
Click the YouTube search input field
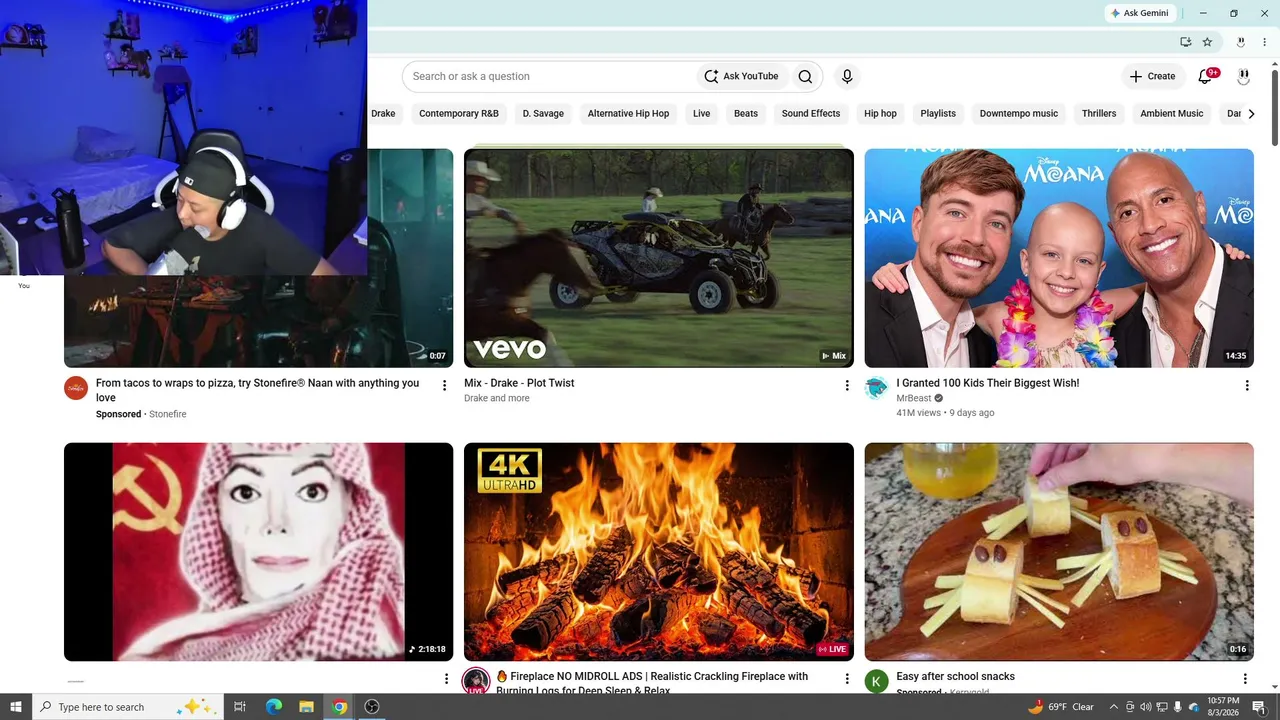point(549,76)
